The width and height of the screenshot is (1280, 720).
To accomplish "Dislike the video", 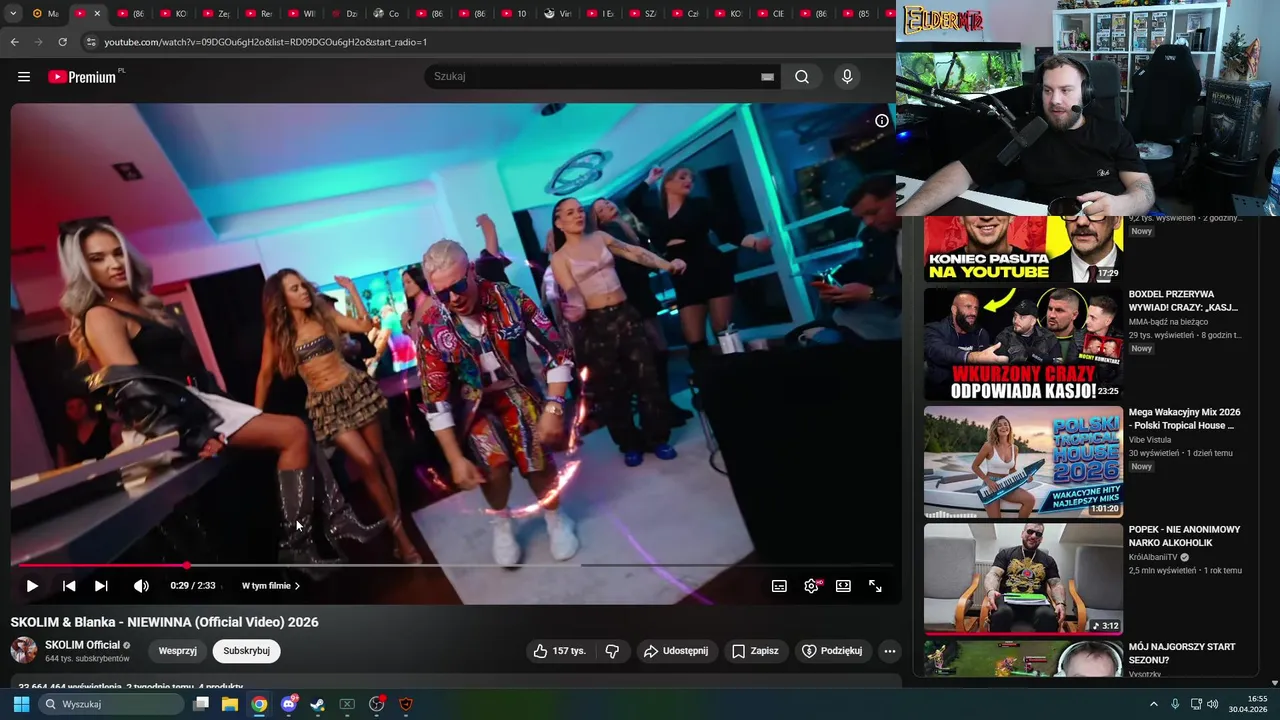I will (x=612, y=651).
